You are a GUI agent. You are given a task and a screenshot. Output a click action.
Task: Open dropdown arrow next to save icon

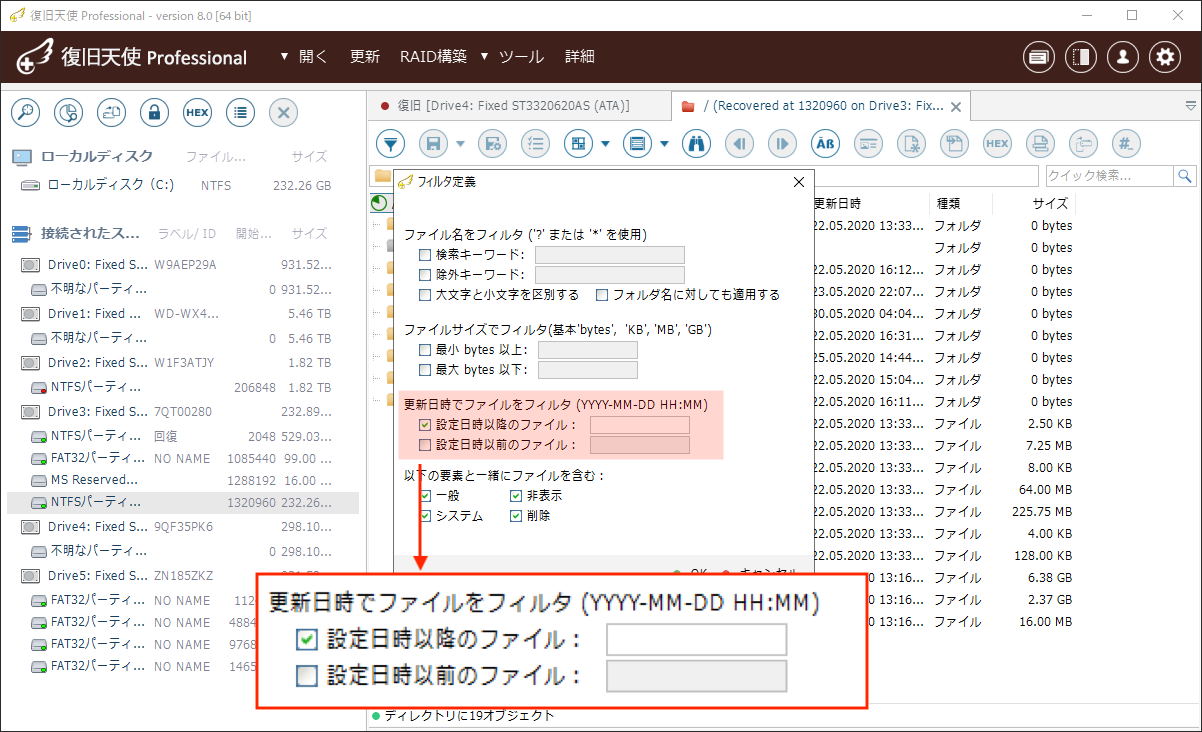click(462, 144)
